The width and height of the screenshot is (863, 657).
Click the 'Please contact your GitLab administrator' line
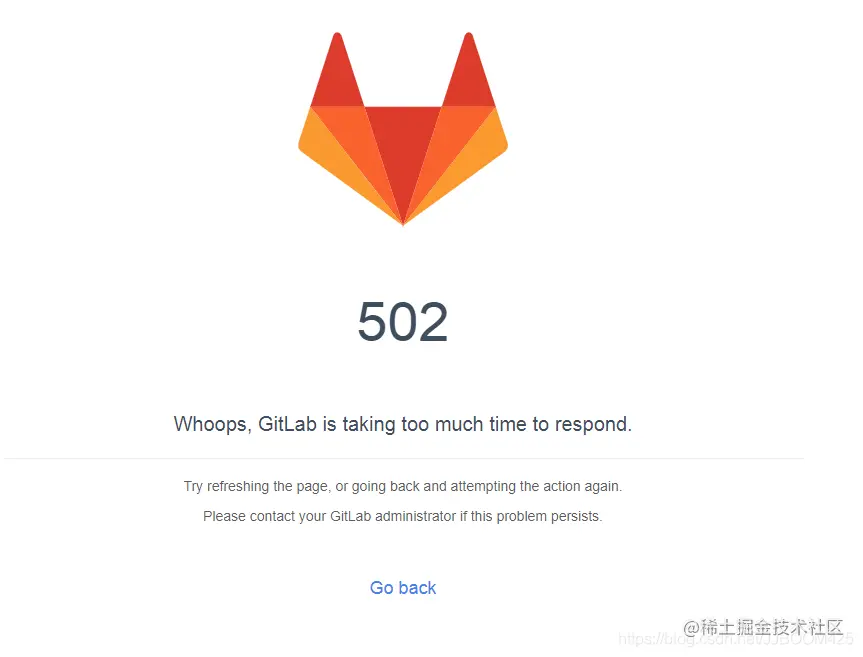pos(403,516)
